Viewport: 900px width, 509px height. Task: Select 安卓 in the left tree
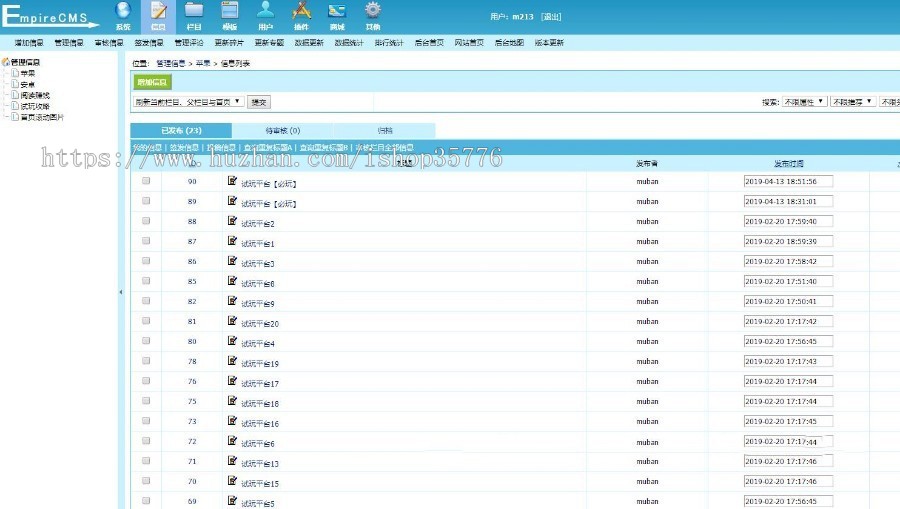pos(28,84)
